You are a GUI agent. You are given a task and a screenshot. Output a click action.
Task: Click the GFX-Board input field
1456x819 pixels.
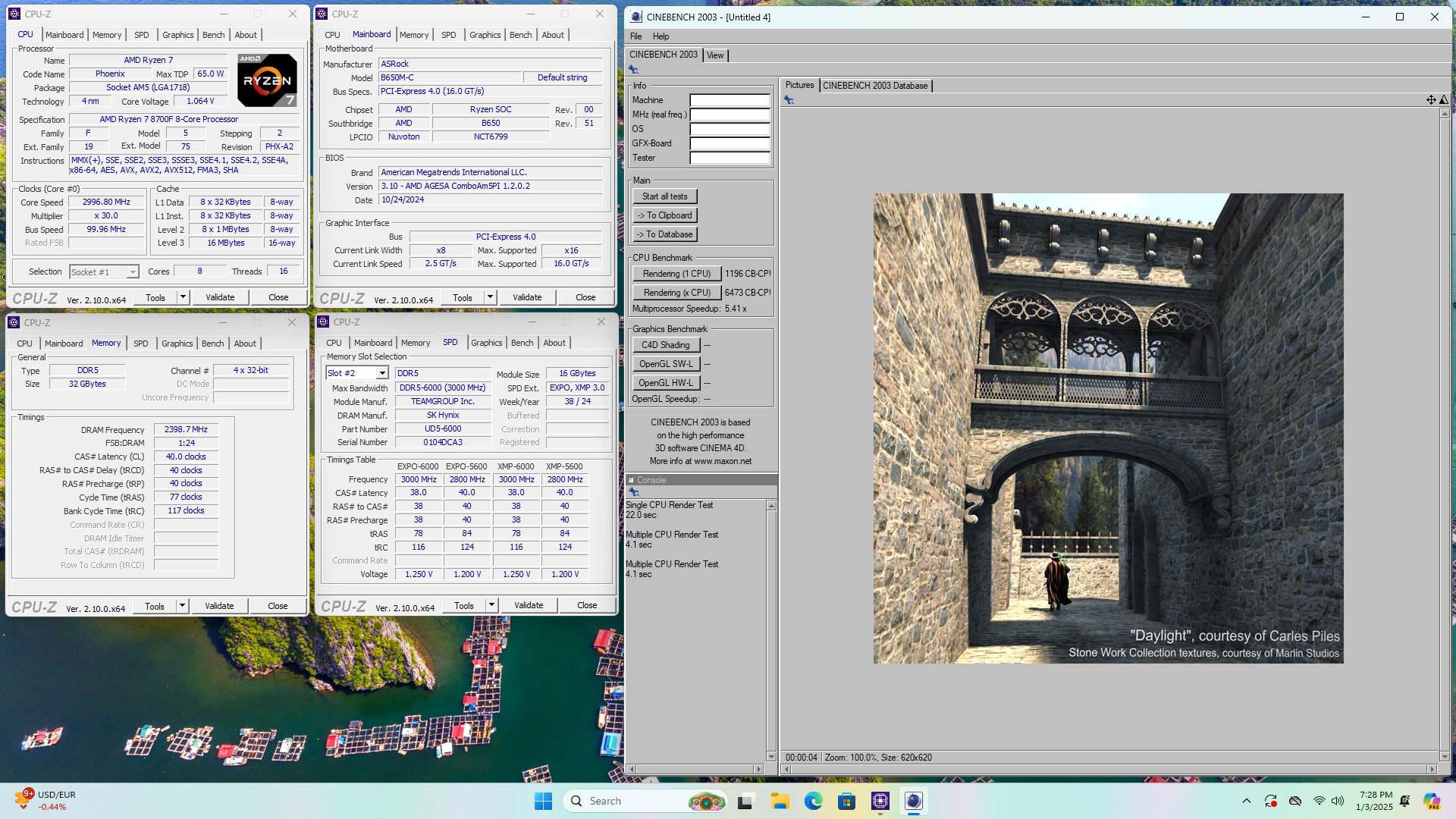(x=730, y=143)
